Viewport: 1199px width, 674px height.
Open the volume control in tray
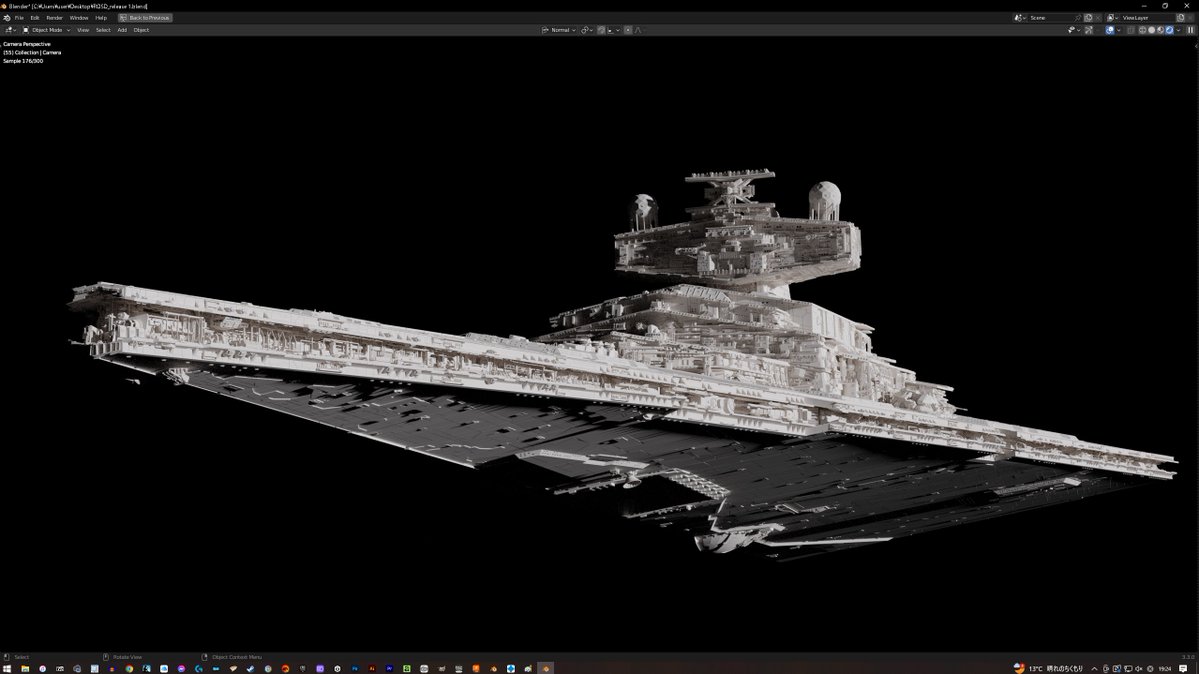click(1139, 668)
